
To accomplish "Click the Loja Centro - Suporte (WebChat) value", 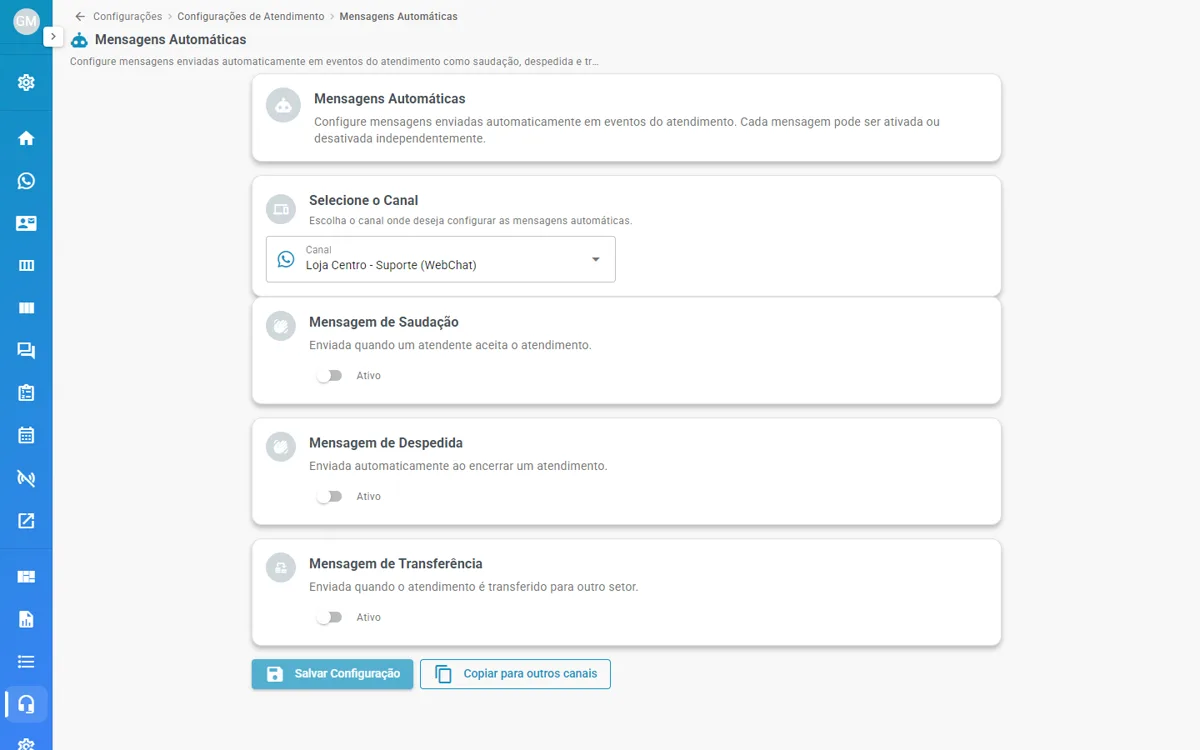I will [x=391, y=266].
